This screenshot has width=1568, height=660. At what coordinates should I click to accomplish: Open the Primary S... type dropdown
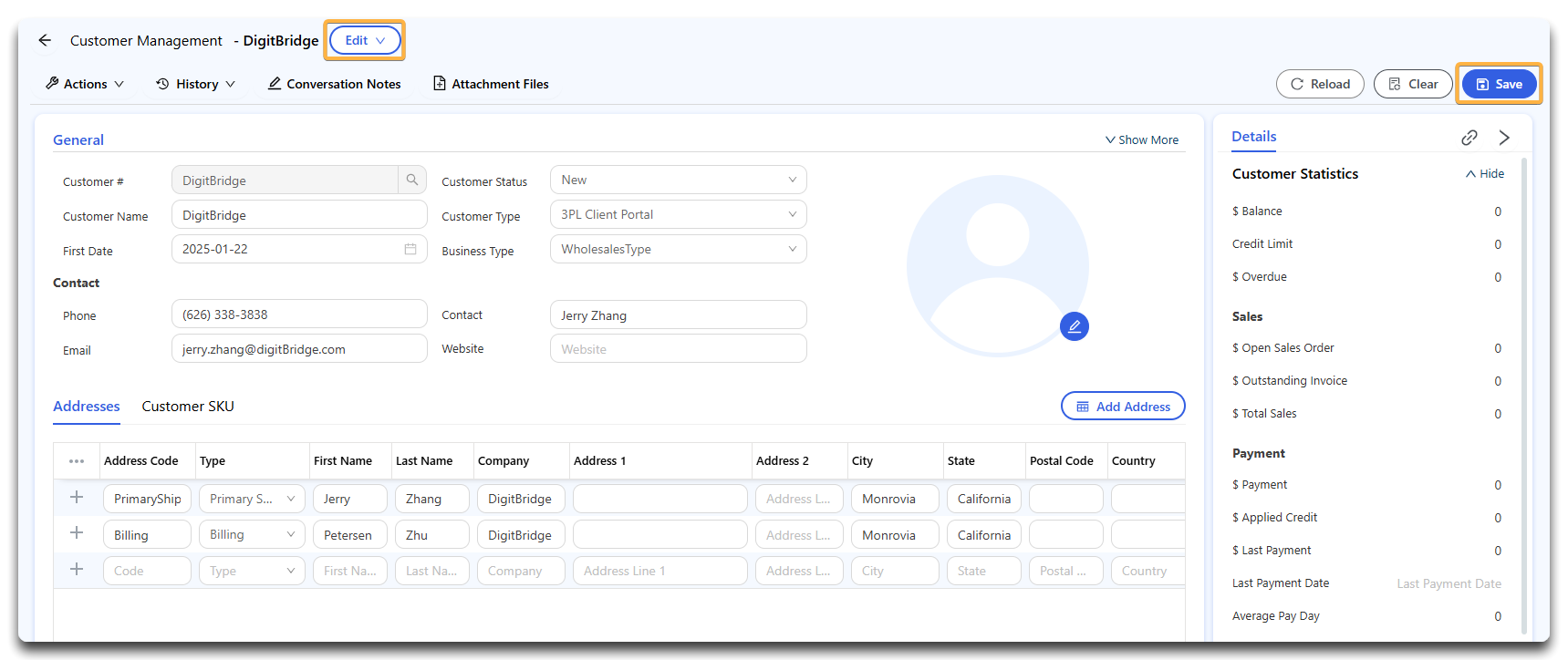[x=252, y=499]
